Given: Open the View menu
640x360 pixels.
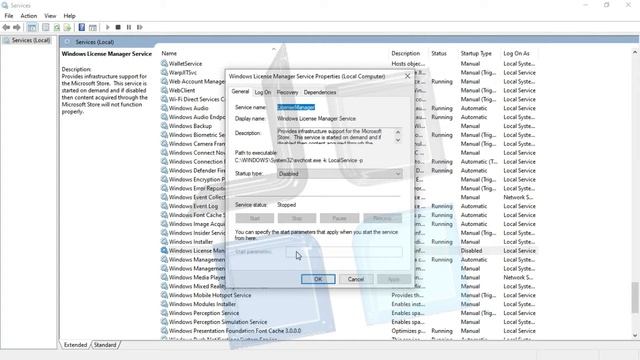Looking at the screenshot, I should coord(50,16).
